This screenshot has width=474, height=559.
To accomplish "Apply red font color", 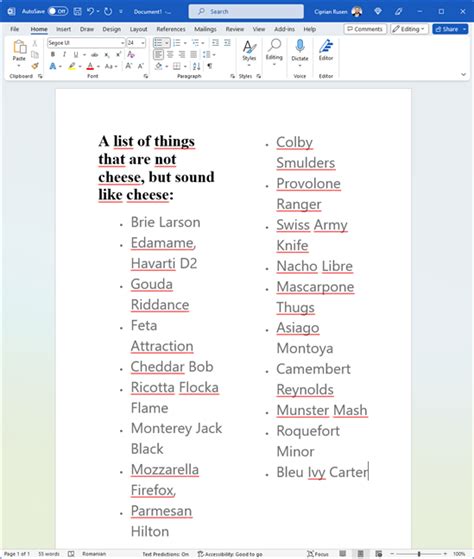I will [x=90, y=66].
